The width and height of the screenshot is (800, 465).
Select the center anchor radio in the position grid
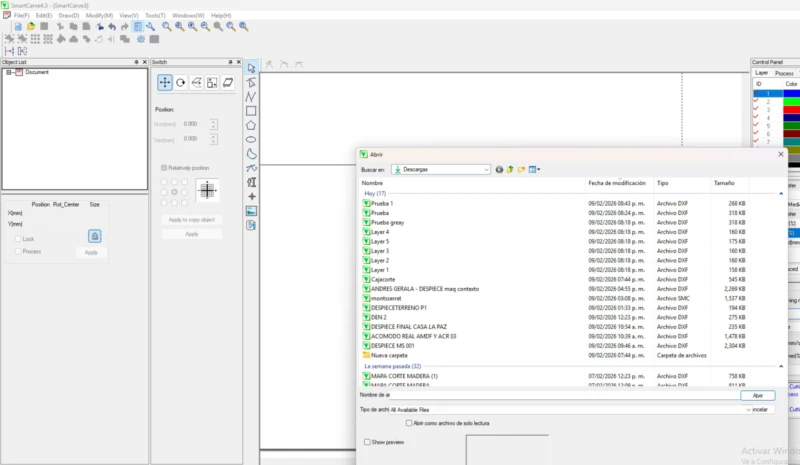tap(174, 192)
